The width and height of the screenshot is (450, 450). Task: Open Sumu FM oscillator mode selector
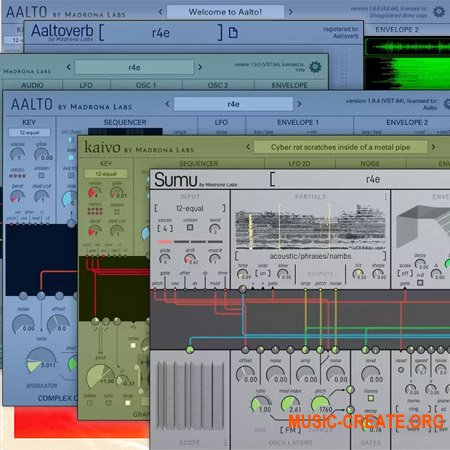(290, 430)
